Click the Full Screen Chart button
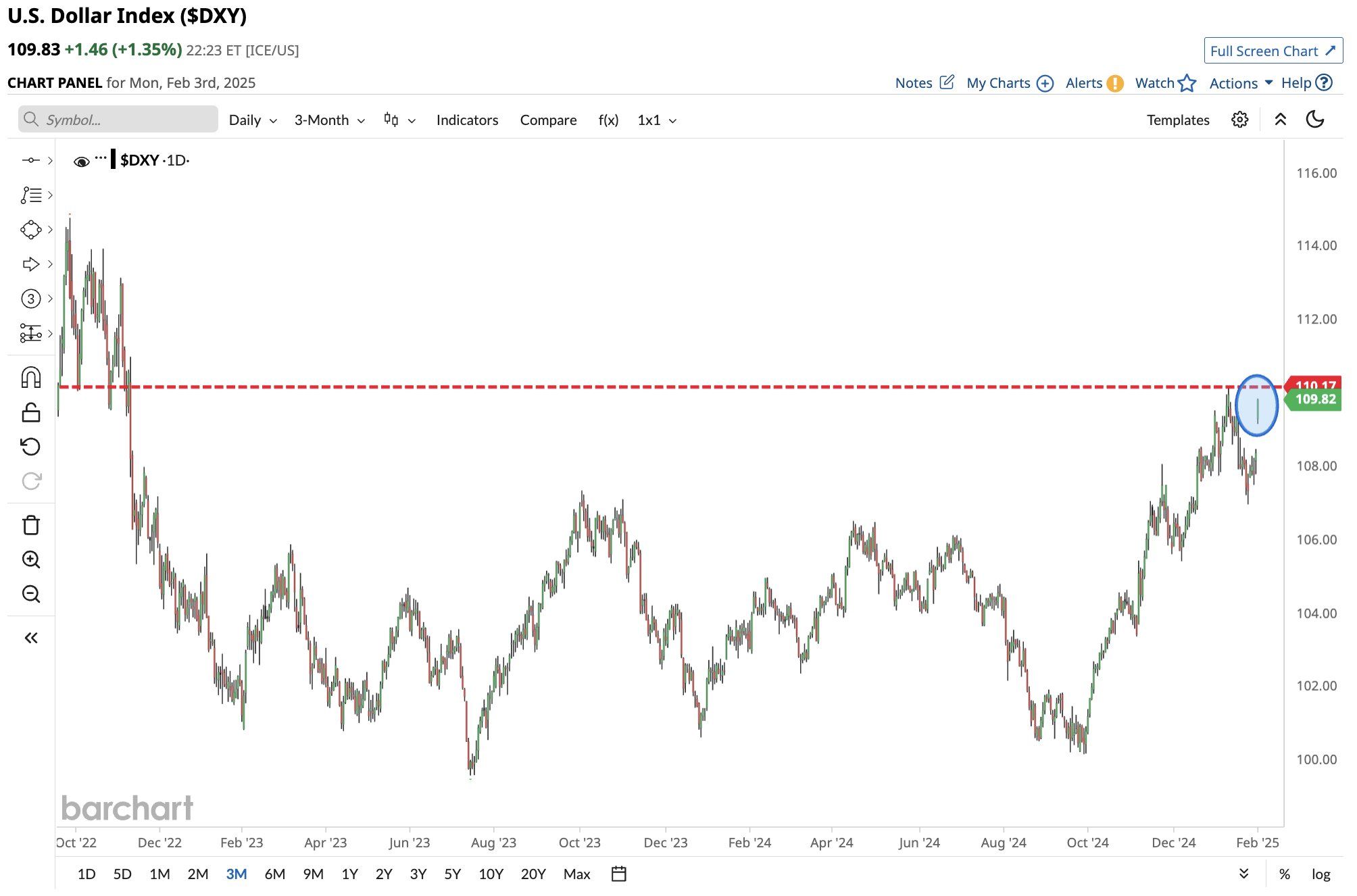Viewport: 1357px width, 896px height. coord(1273,51)
